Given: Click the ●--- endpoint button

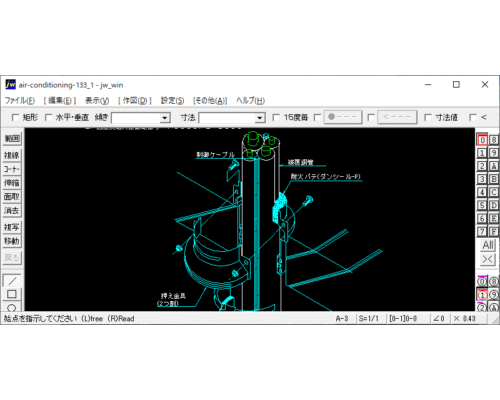Looking at the screenshot, I should (343, 117).
